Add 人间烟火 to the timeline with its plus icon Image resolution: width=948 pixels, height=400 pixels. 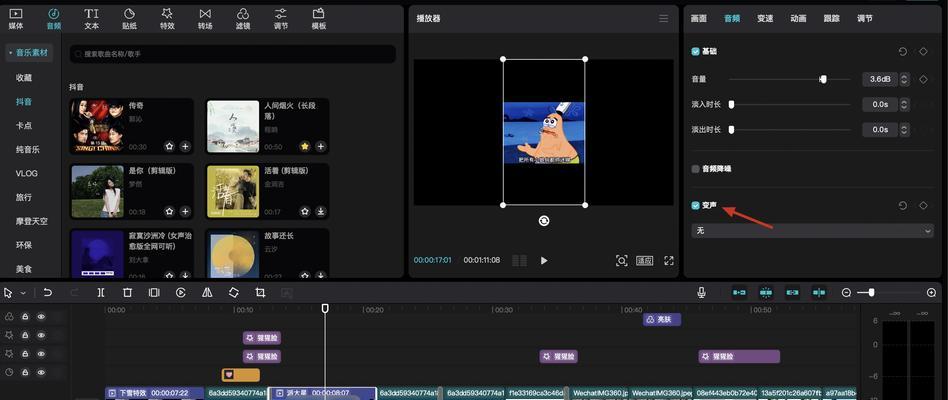(x=320, y=146)
